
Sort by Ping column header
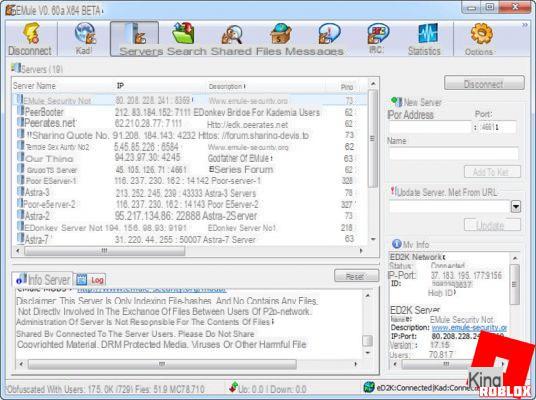(x=347, y=87)
